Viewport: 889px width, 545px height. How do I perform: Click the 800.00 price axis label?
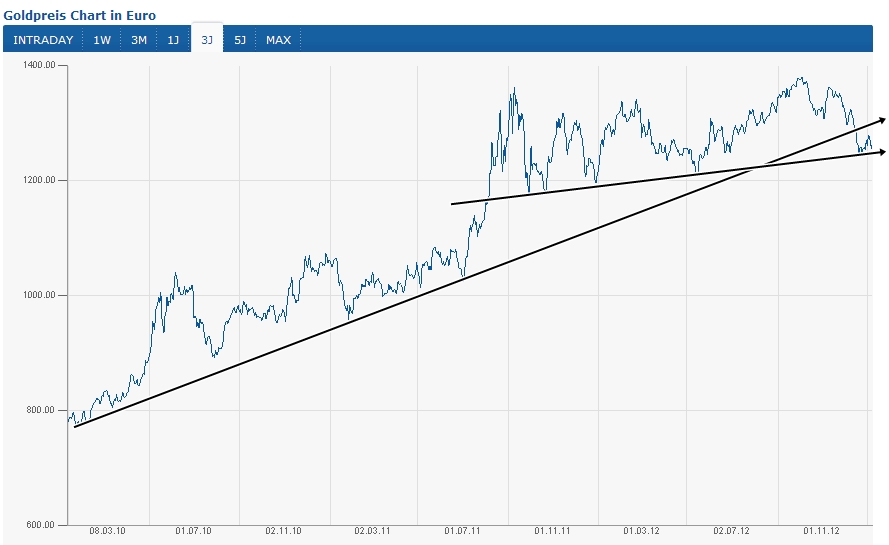44,410
